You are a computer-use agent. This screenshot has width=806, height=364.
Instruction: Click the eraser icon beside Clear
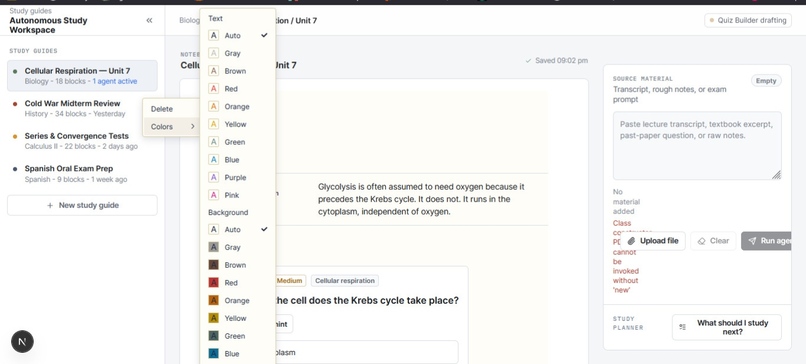point(701,241)
